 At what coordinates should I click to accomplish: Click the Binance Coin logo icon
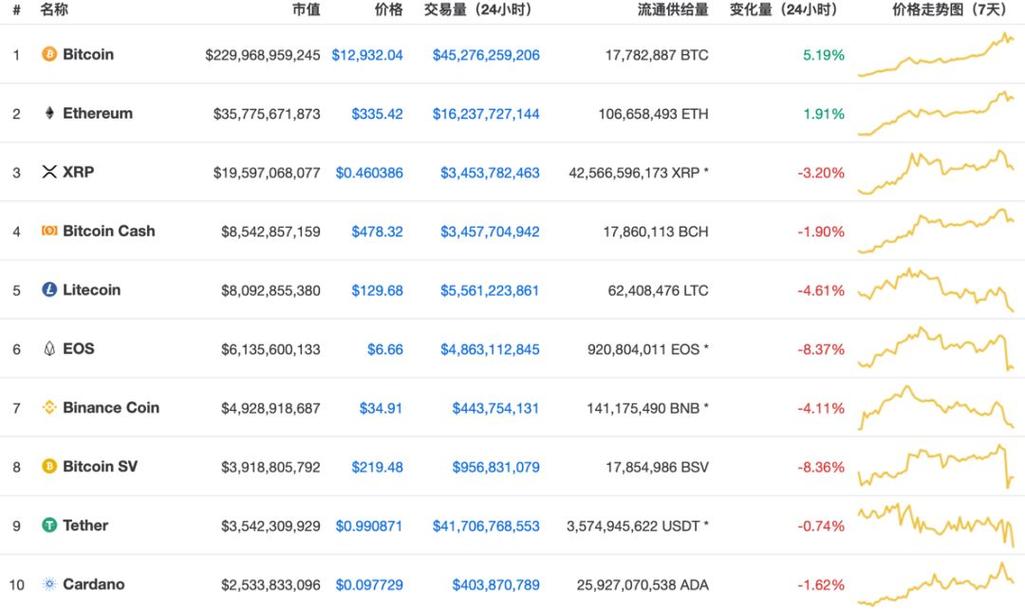49,407
